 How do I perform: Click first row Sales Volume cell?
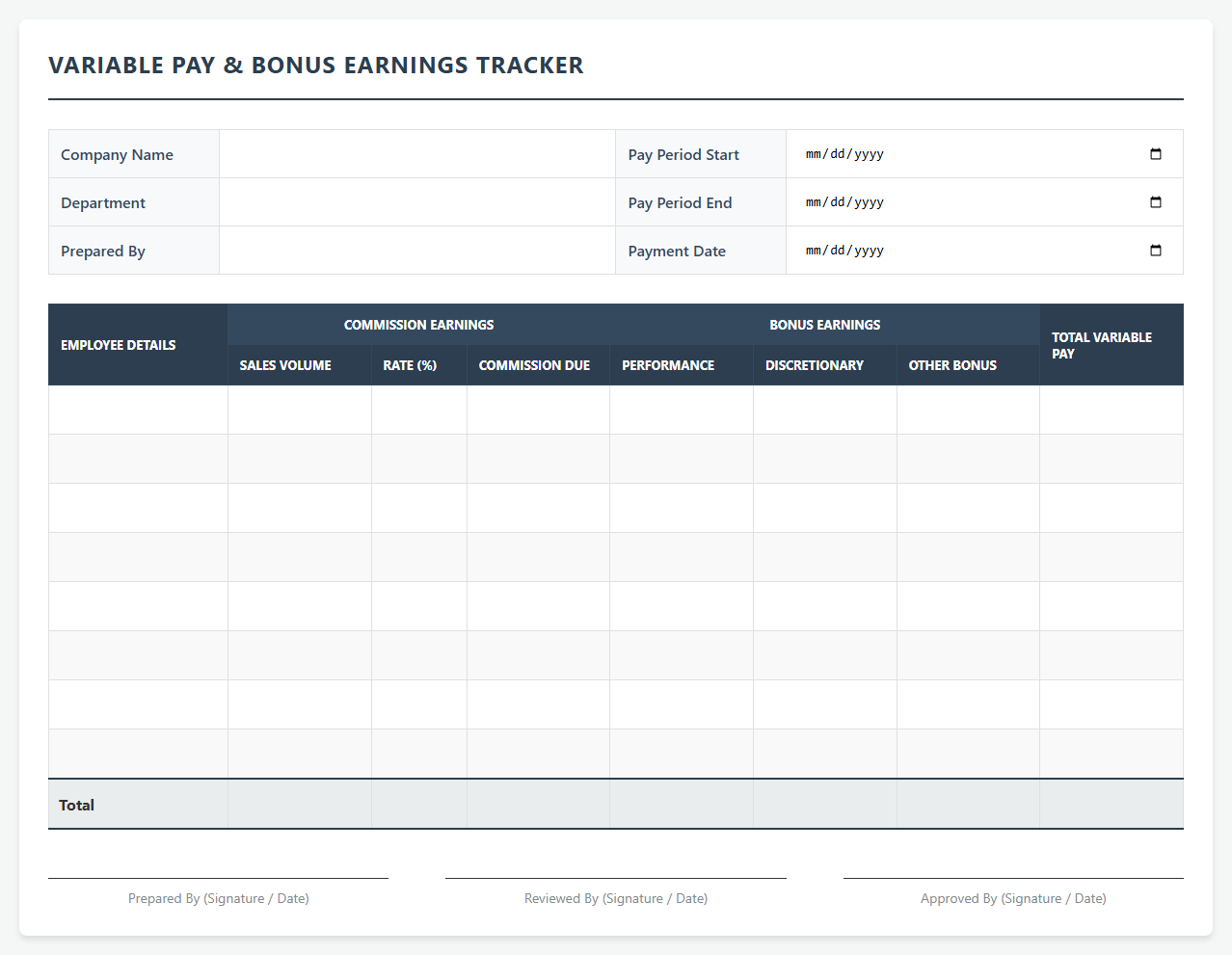(x=300, y=410)
